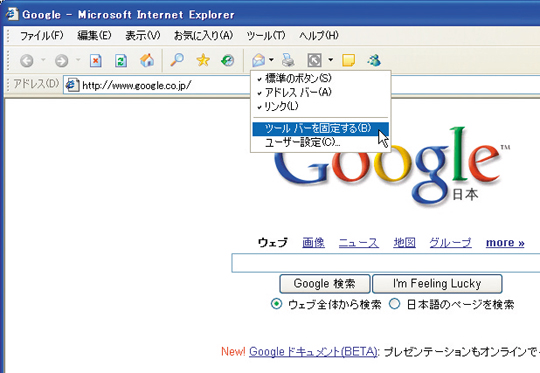Screen dimensions: 540x373
Task: Open History with the clock-arrow icon
Action: coord(228,61)
